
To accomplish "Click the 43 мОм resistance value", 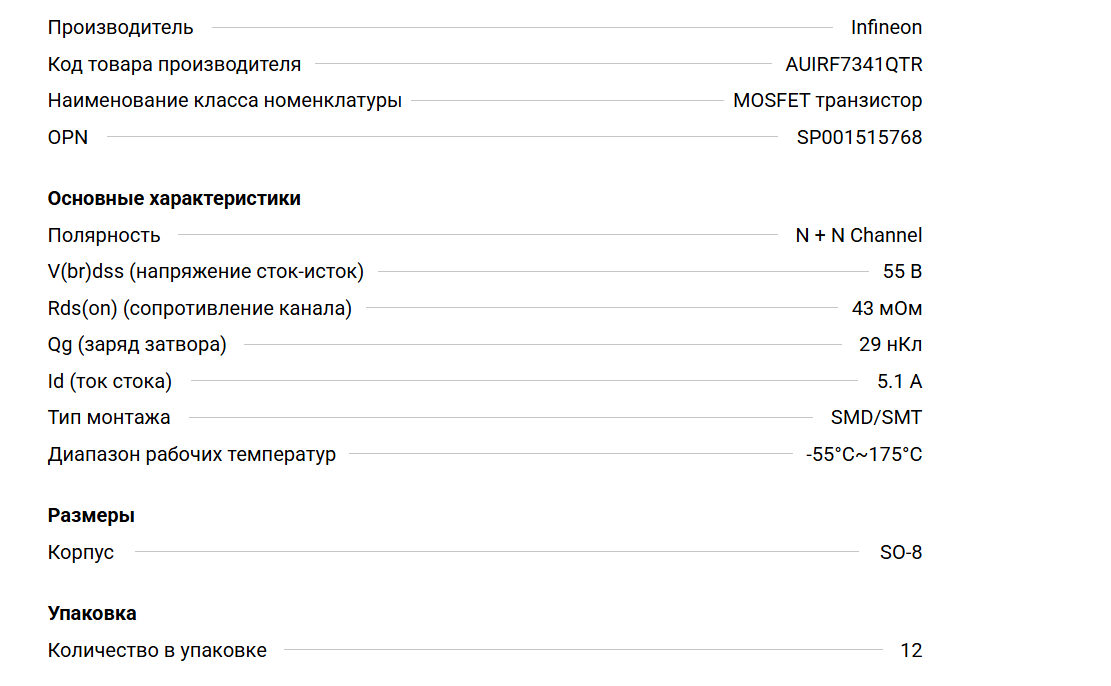I will pyautogui.click(x=887, y=308).
